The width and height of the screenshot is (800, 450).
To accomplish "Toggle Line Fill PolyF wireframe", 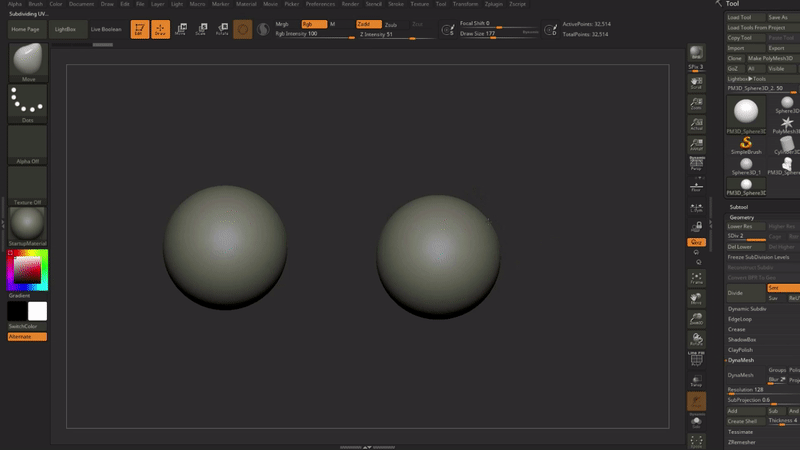I will tap(696, 359).
